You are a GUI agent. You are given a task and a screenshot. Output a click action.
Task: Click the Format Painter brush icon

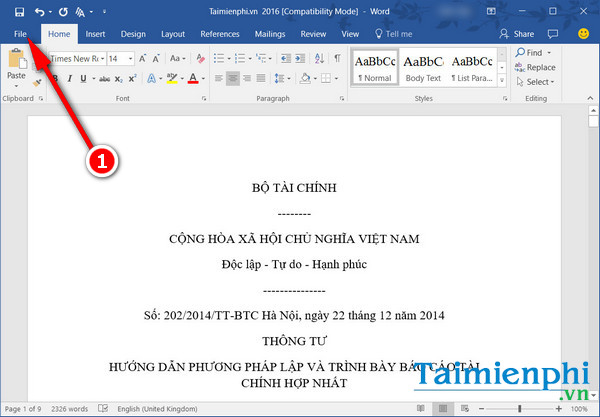pos(38,83)
